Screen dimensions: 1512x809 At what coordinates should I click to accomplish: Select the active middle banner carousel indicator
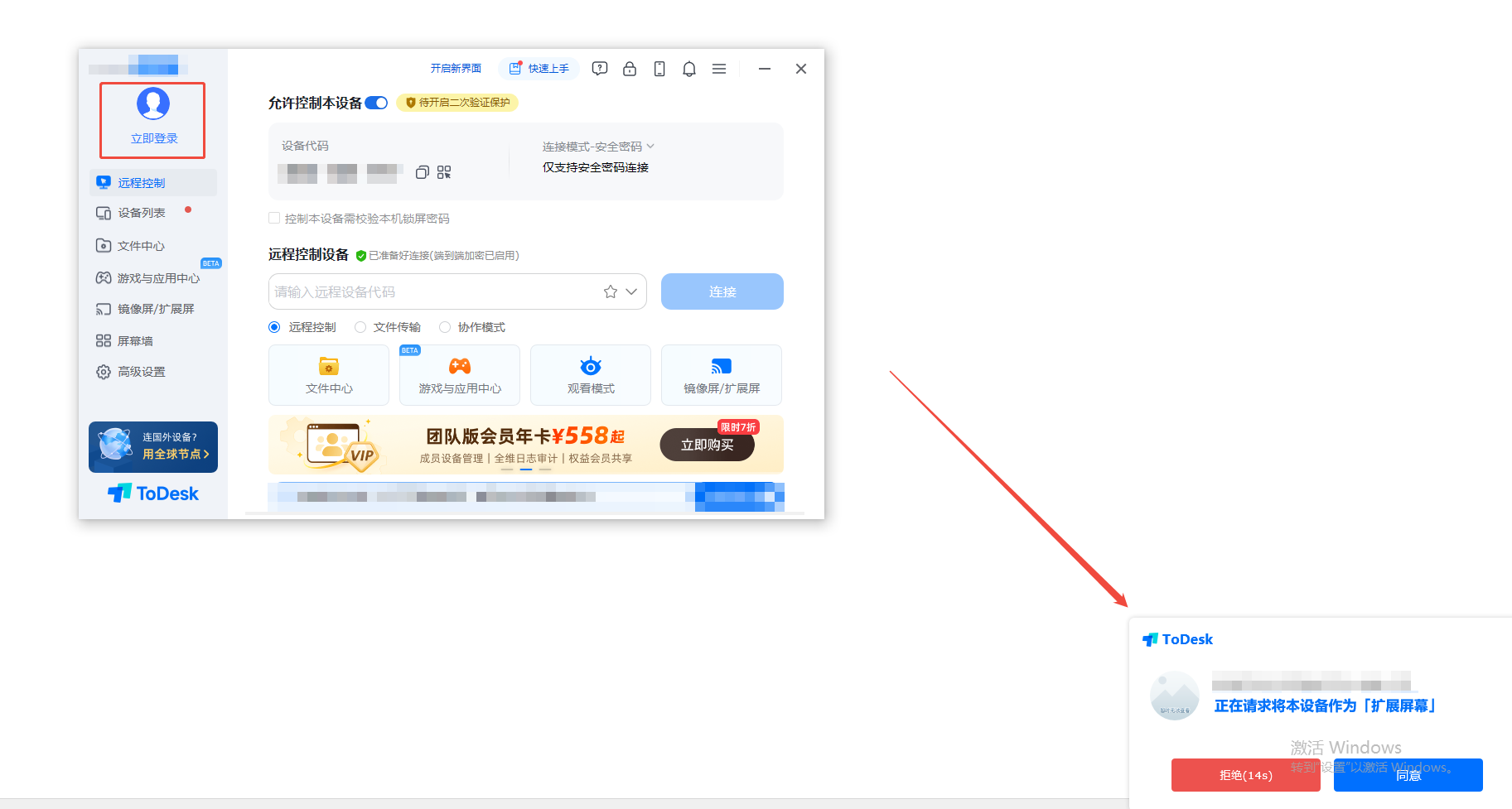click(x=526, y=470)
